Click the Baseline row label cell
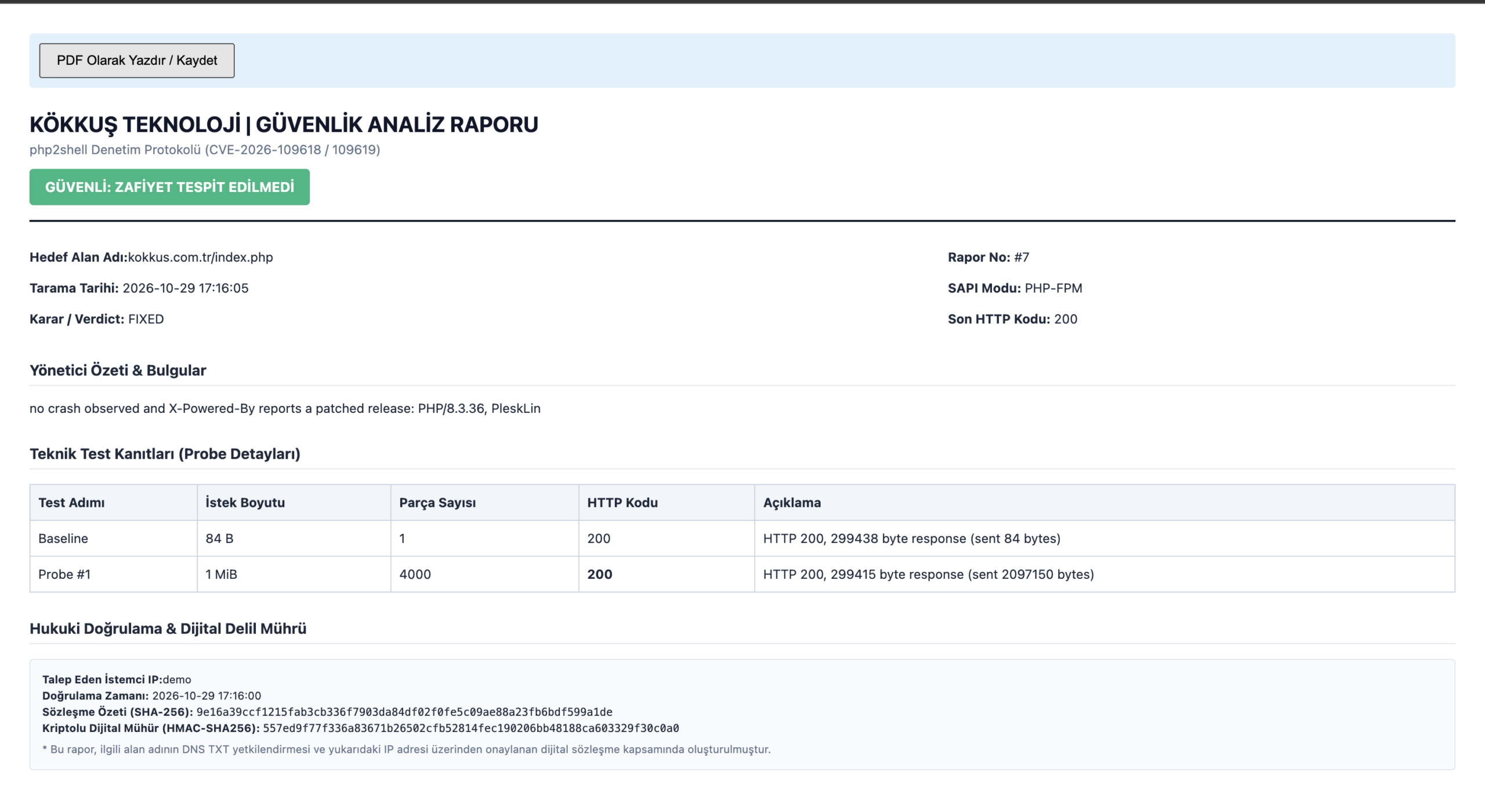The width and height of the screenshot is (1485, 812). pos(114,538)
